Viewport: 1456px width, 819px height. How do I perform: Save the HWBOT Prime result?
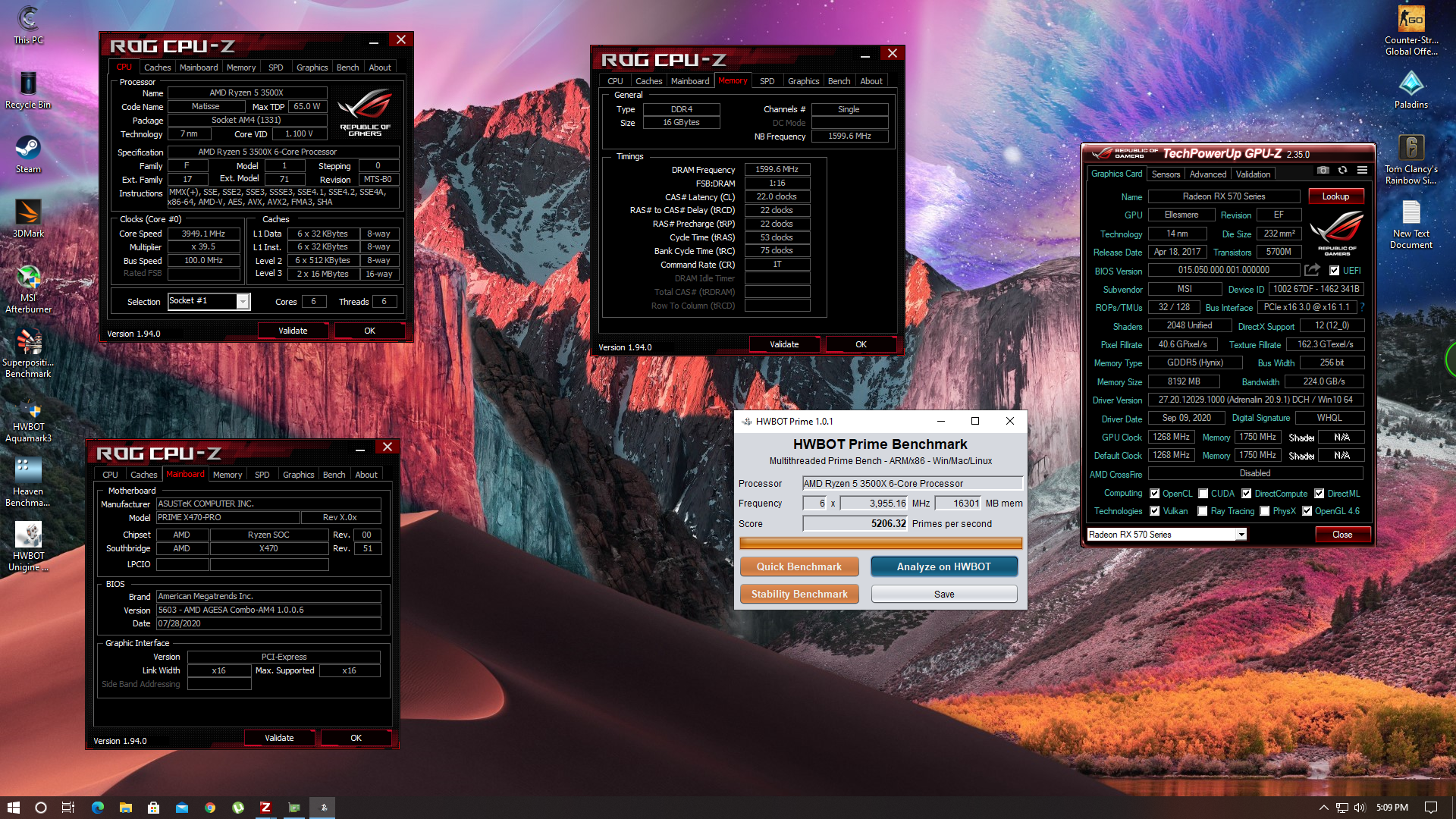(x=943, y=594)
